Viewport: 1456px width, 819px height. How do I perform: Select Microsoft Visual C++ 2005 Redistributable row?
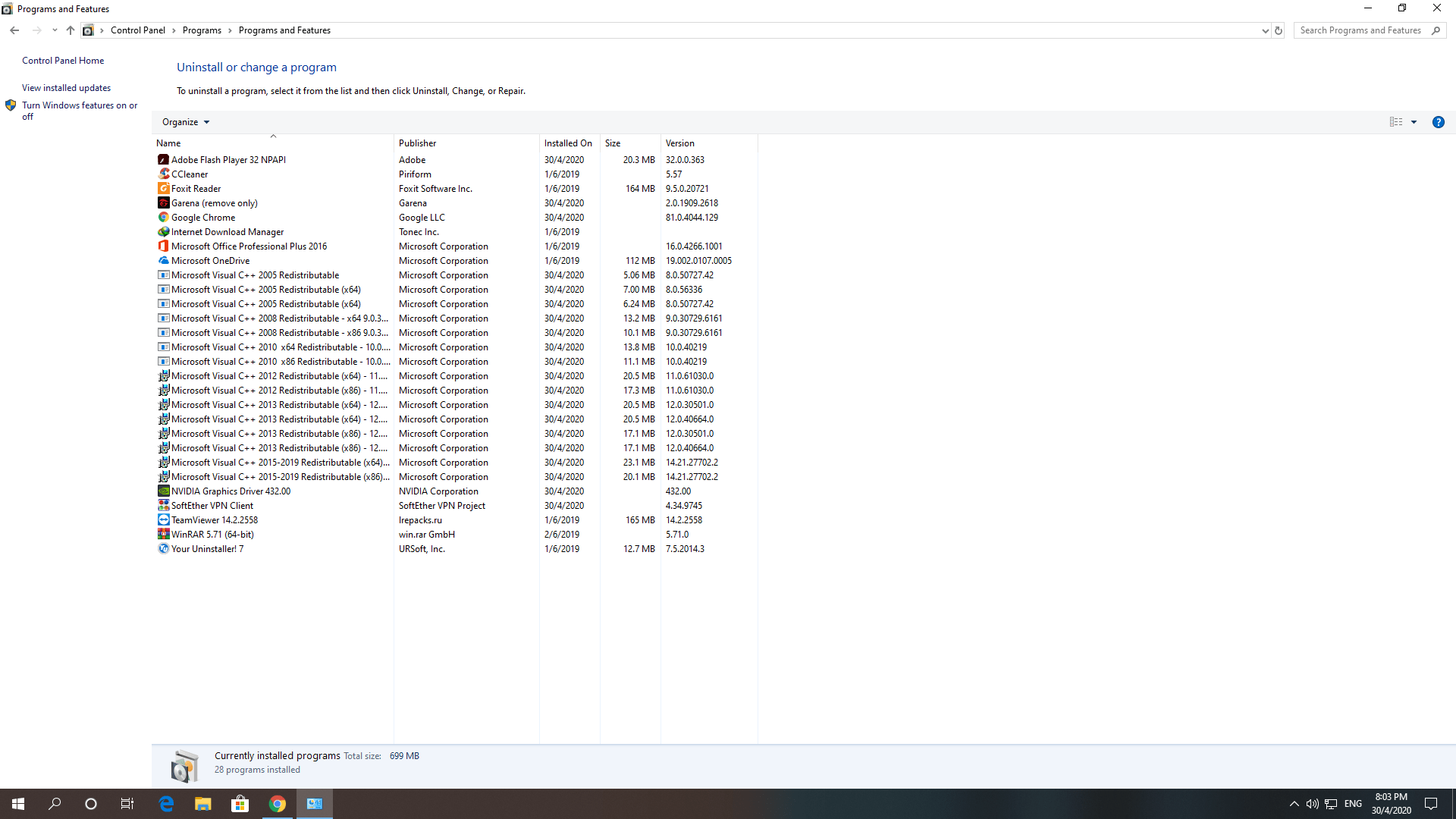[455, 275]
